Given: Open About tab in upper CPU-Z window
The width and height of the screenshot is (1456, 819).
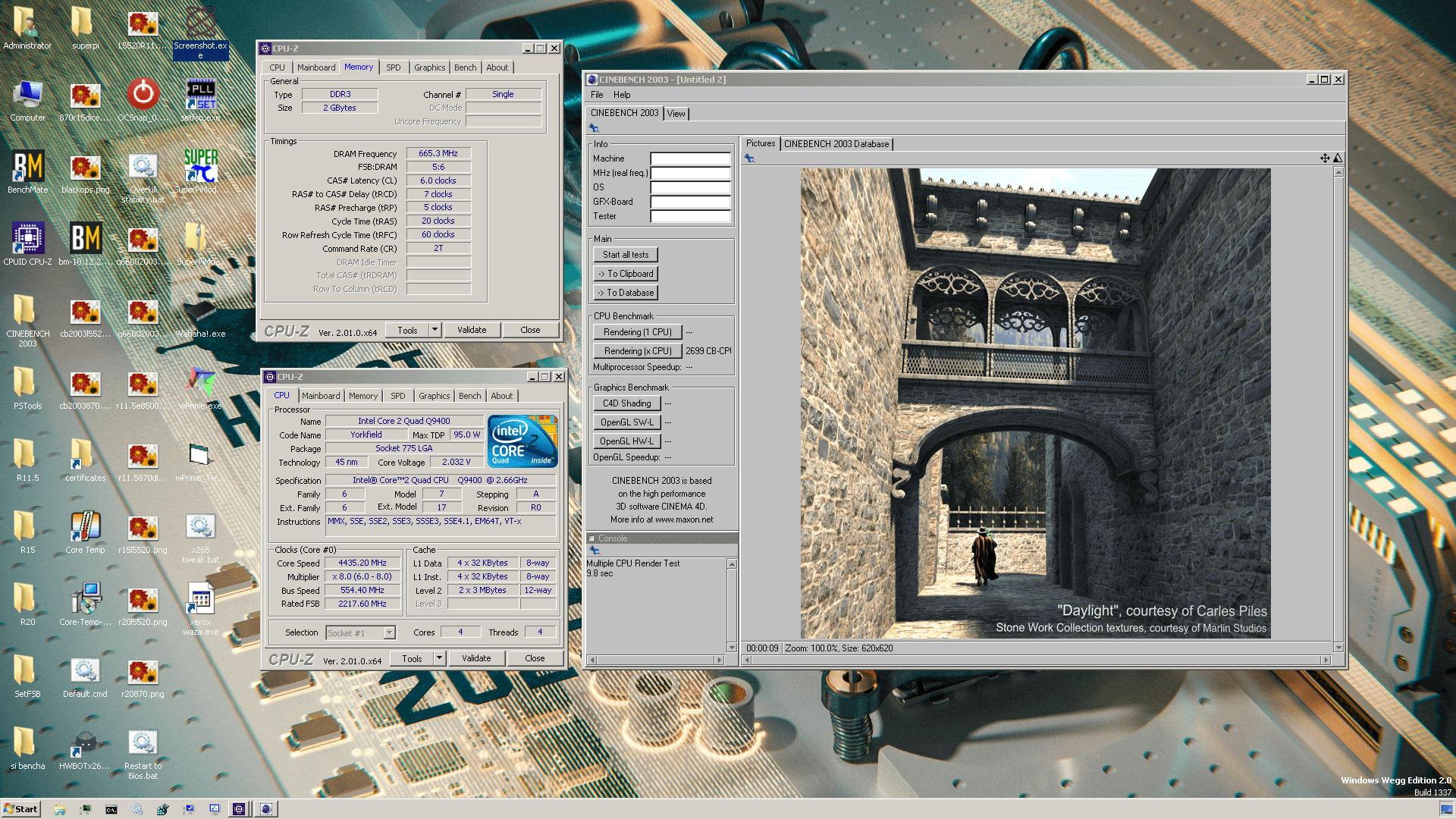Looking at the screenshot, I should coord(497,67).
